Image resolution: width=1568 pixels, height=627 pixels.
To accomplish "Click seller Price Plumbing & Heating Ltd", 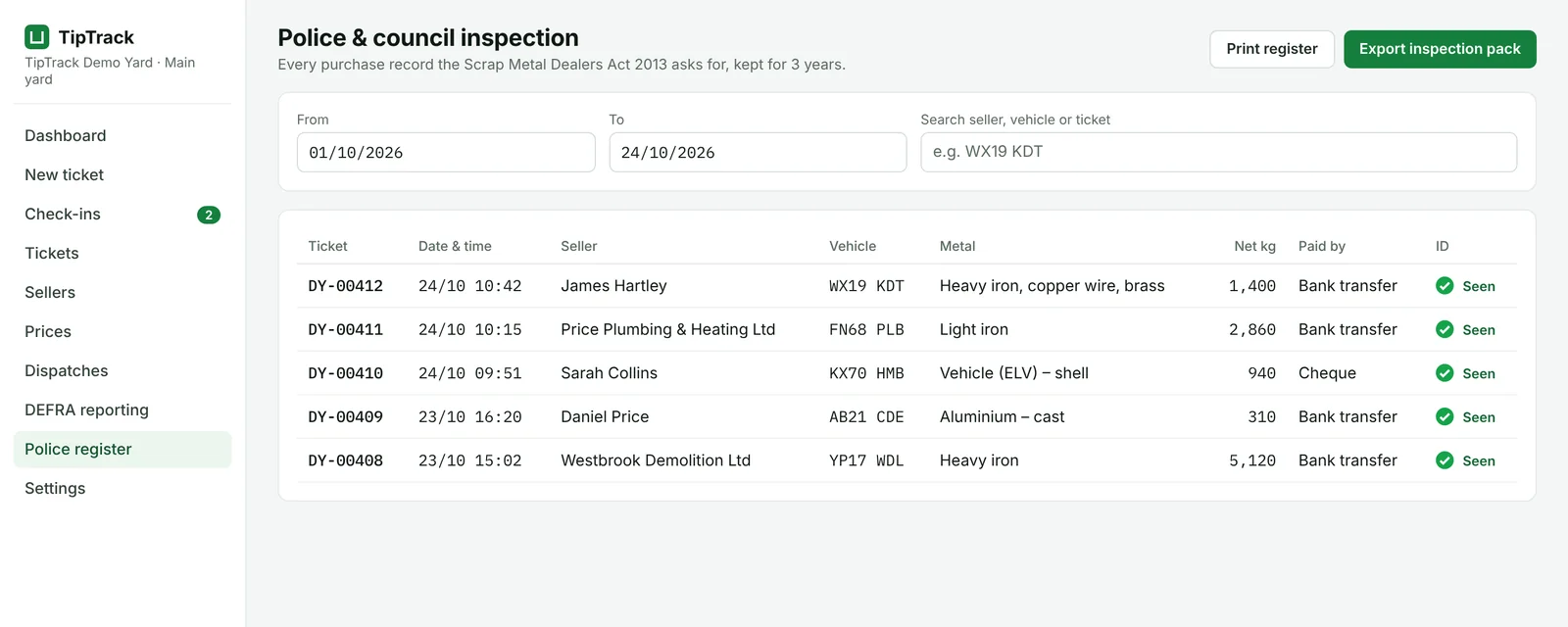I will (x=668, y=330).
